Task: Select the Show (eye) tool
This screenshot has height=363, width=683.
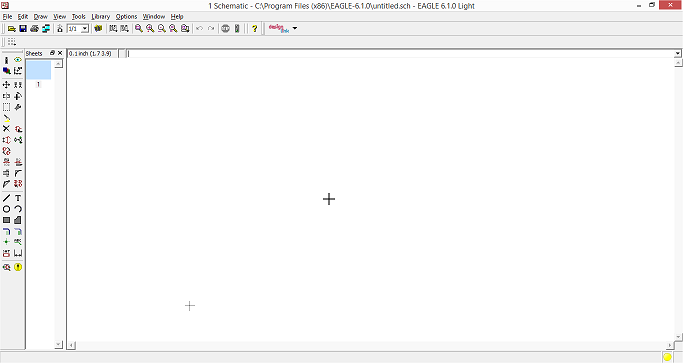Action: point(18,60)
